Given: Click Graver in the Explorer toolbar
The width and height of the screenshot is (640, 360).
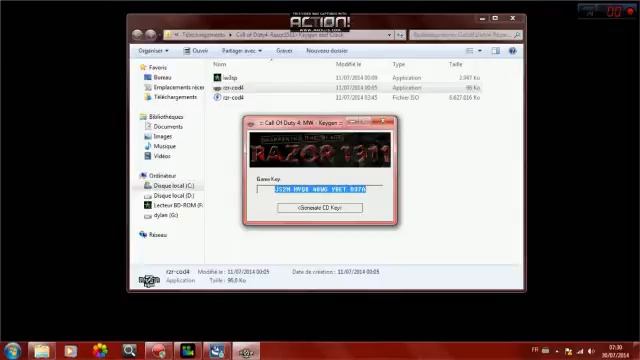Looking at the screenshot, I should coord(284,51).
